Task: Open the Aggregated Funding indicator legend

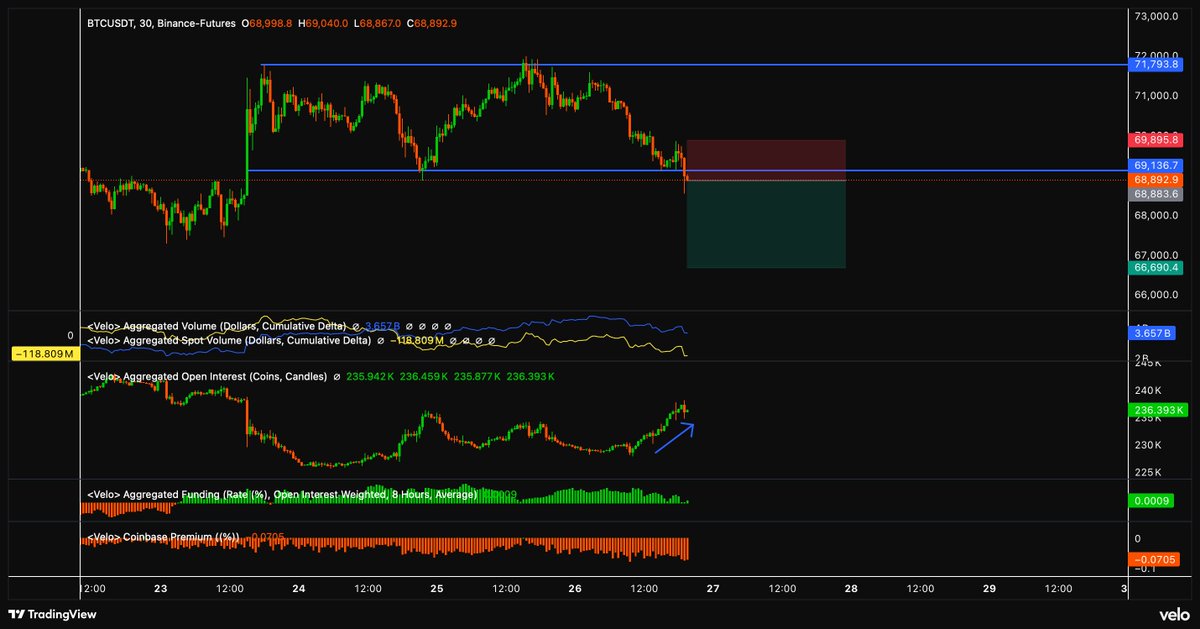Action: pyautogui.click(x=282, y=494)
